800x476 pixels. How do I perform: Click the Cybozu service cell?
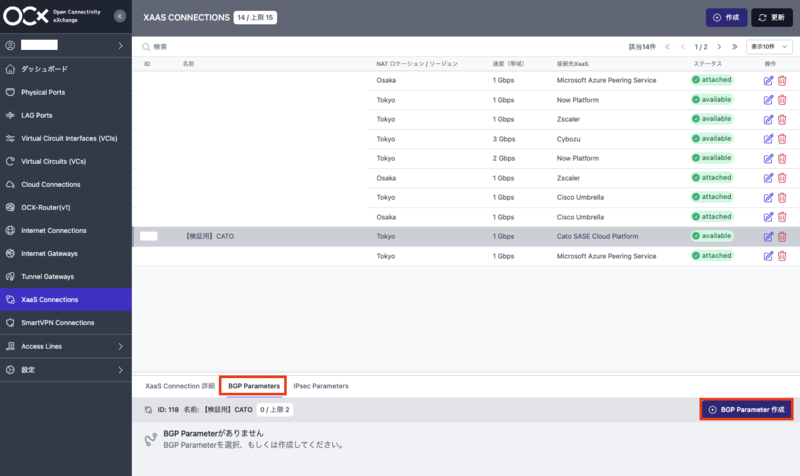pos(568,139)
